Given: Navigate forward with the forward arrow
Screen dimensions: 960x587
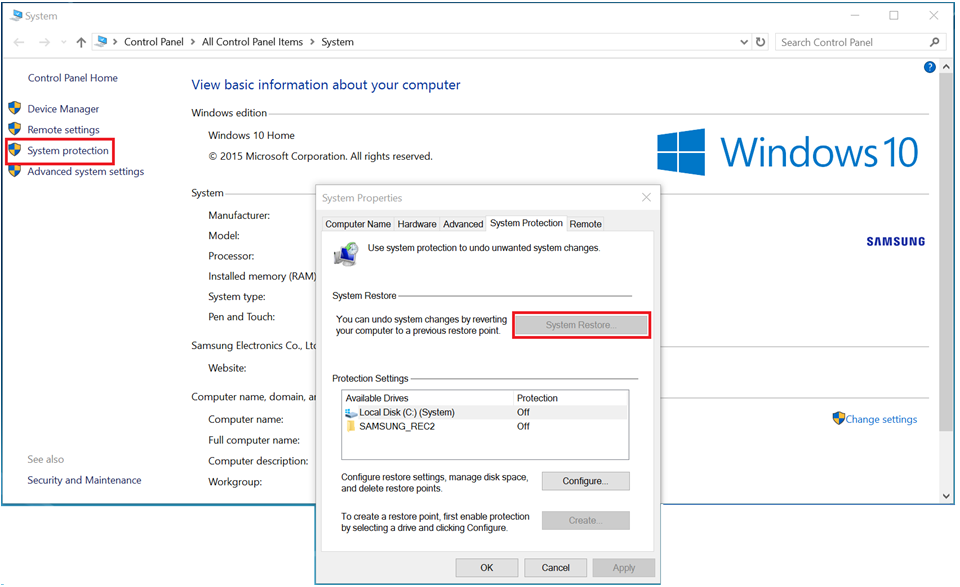Looking at the screenshot, I should coord(44,42).
